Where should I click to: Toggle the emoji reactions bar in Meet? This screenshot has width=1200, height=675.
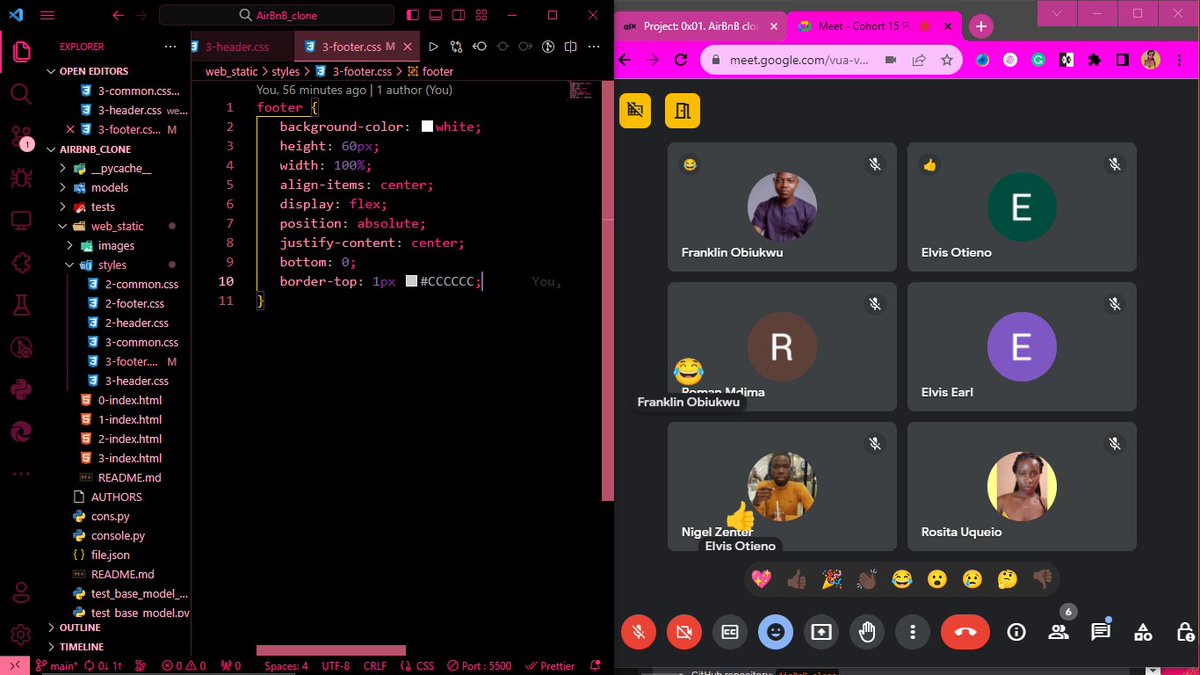click(775, 632)
